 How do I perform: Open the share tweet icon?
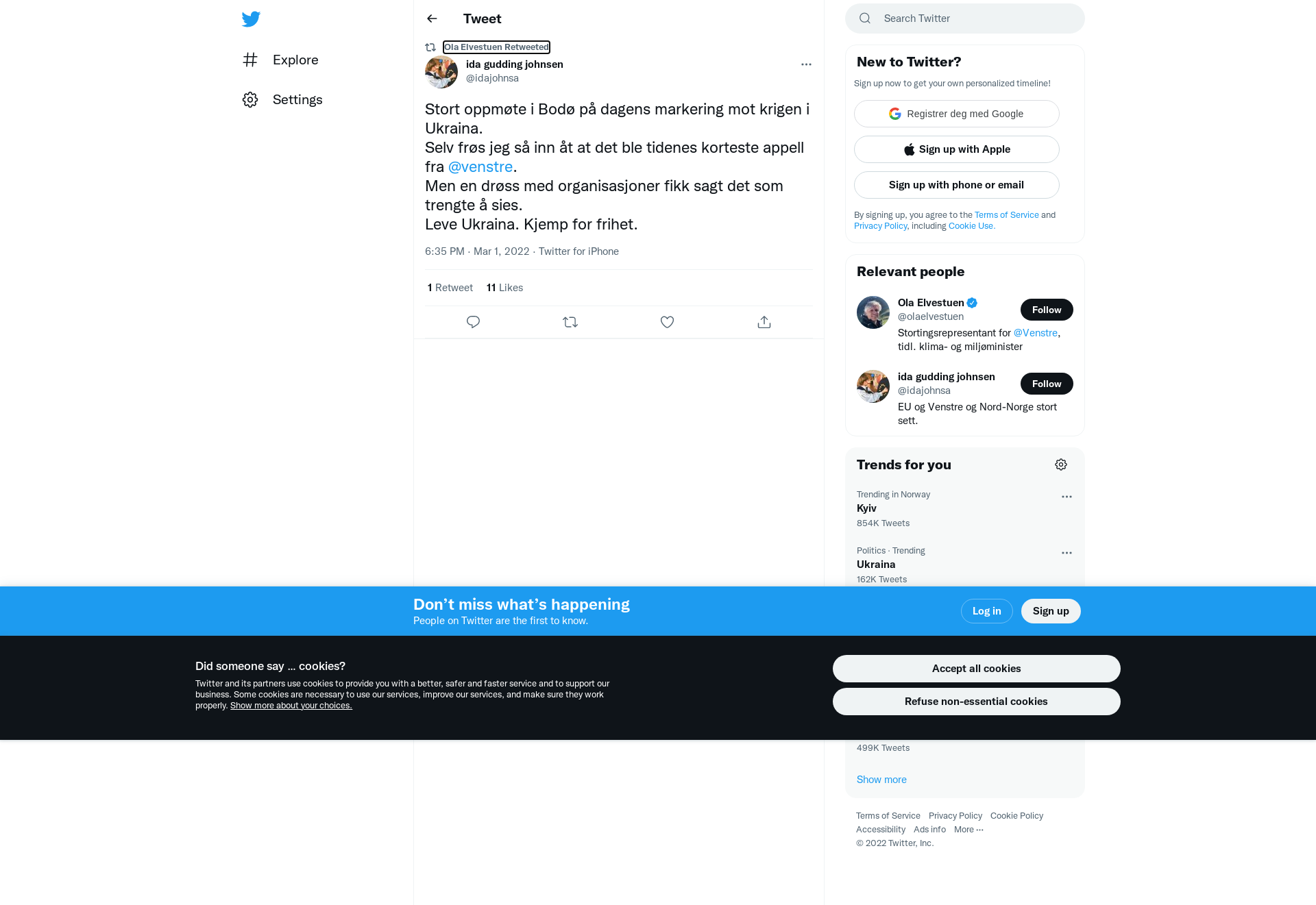(x=764, y=322)
